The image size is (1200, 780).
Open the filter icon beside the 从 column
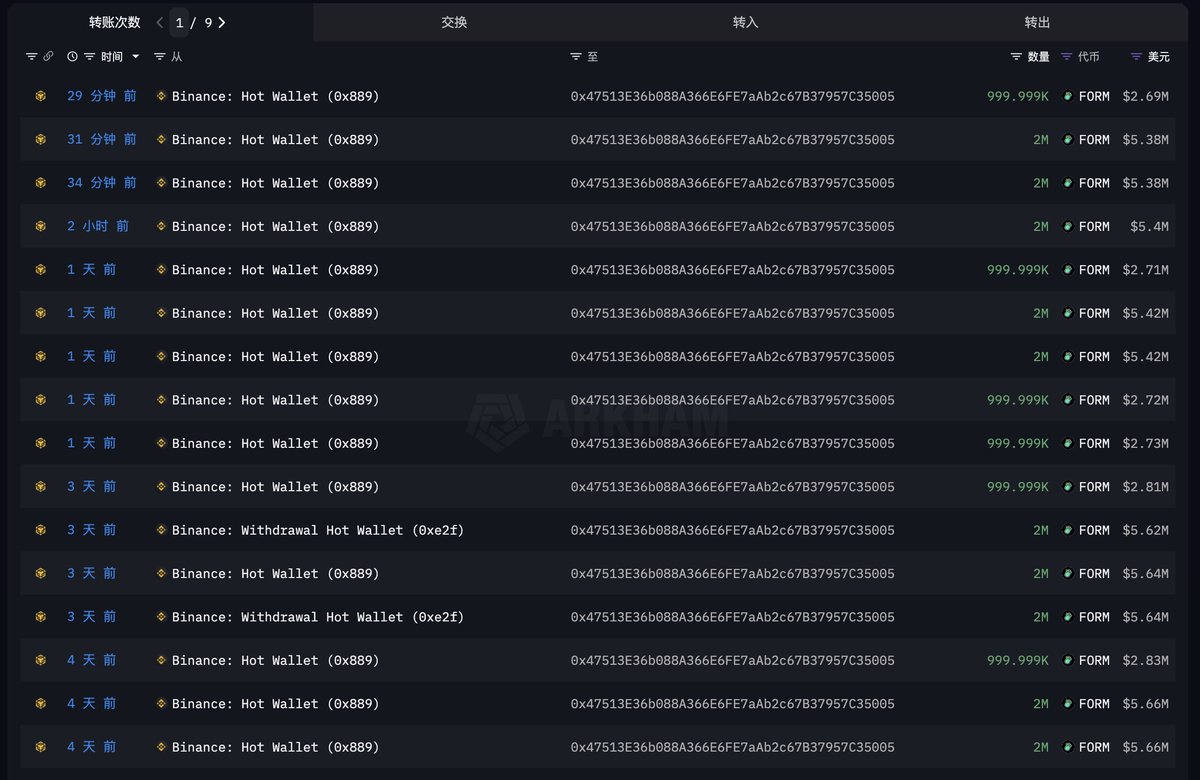(159, 57)
